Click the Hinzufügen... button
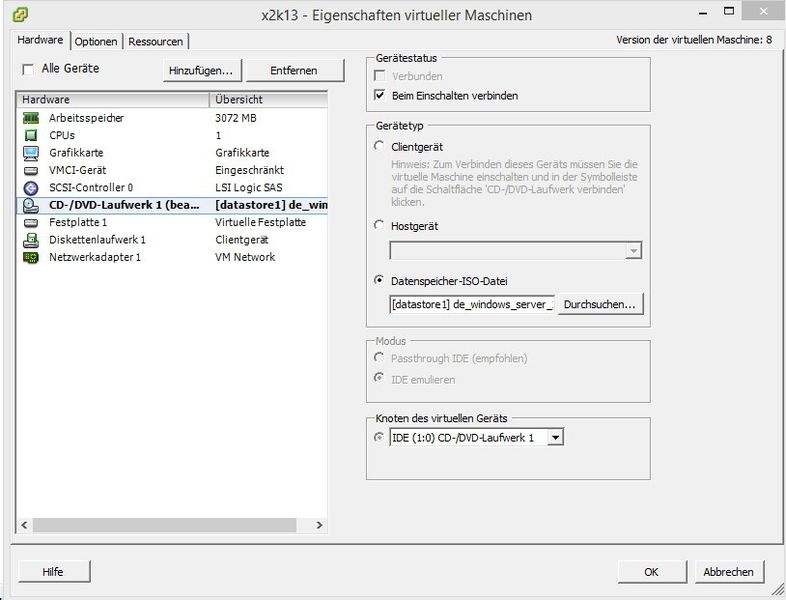This screenshot has height=600, width=786. 202,71
